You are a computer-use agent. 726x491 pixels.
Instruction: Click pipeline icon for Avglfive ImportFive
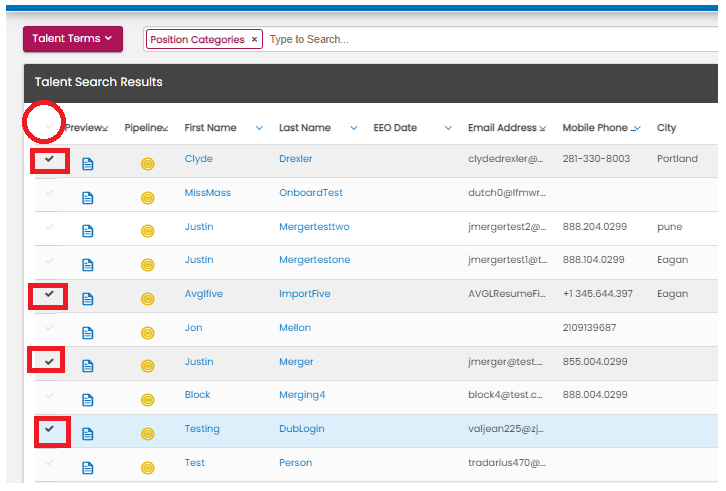(148, 299)
